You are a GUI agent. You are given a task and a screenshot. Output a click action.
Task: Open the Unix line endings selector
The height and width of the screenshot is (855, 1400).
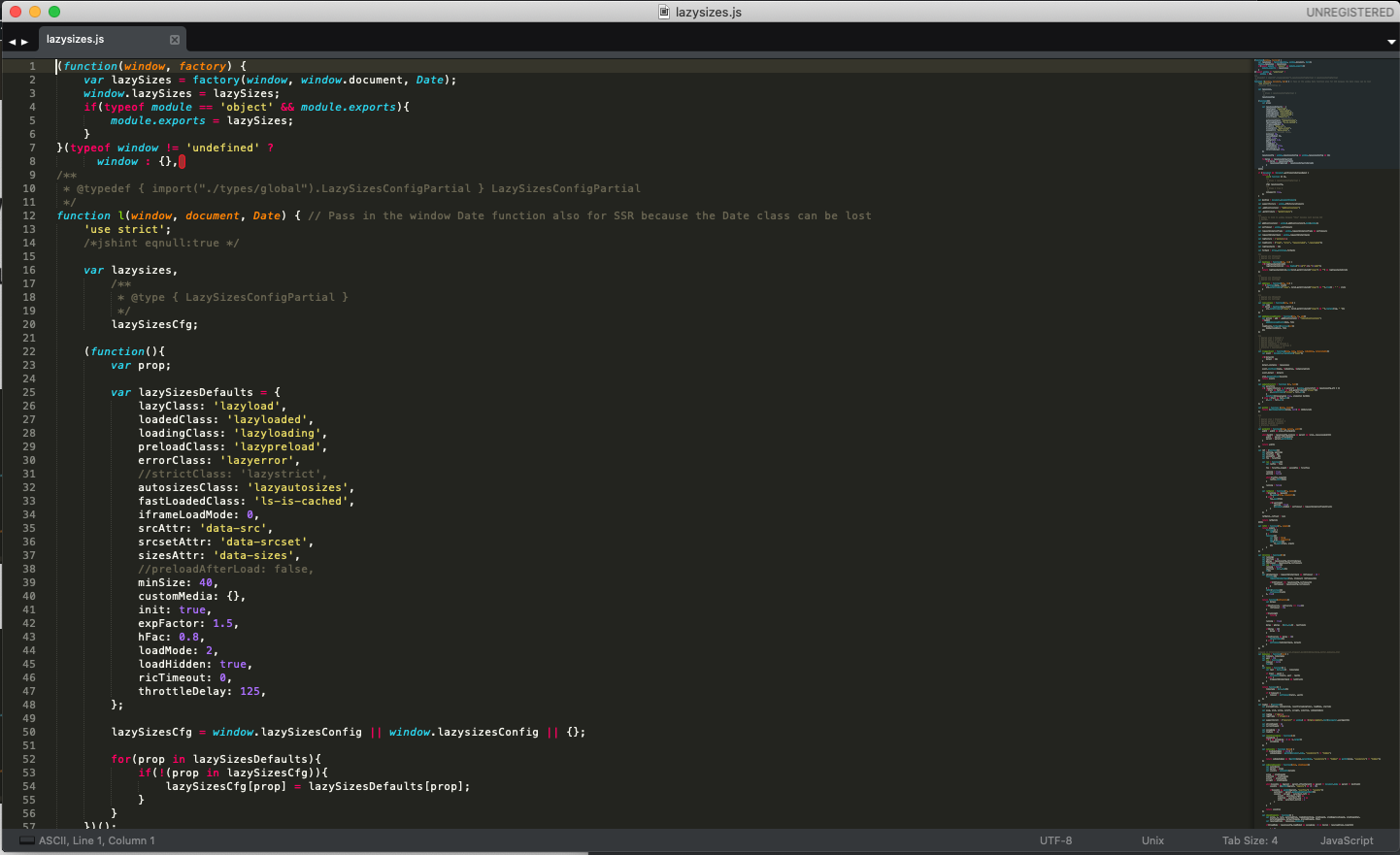tap(1152, 840)
